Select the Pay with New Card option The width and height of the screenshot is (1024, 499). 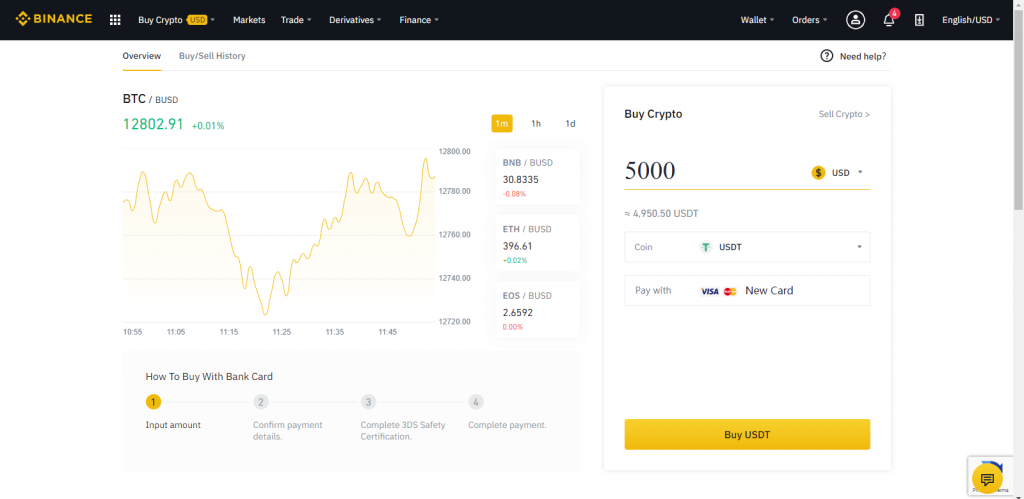747,291
